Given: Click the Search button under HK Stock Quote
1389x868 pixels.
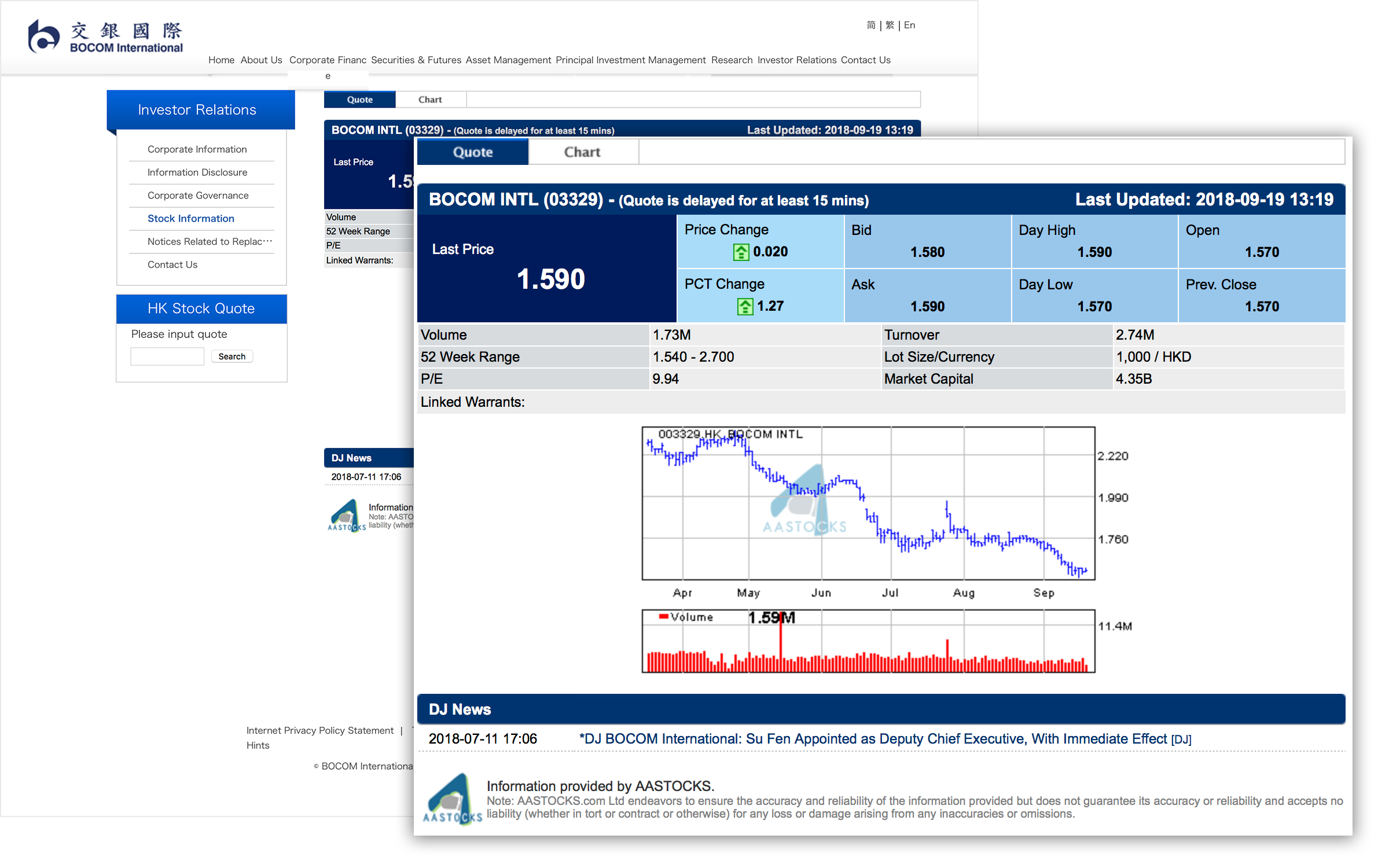Looking at the screenshot, I should (231, 356).
